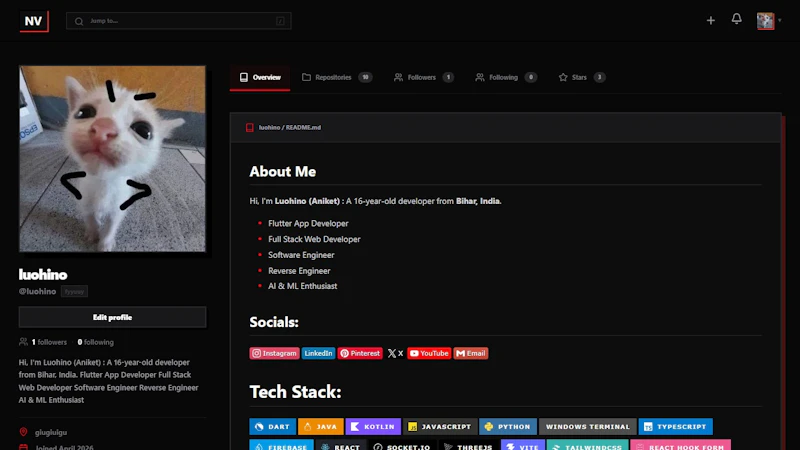Click the sidebar bio paragraph
The image size is (800, 450).
click(109, 381)
